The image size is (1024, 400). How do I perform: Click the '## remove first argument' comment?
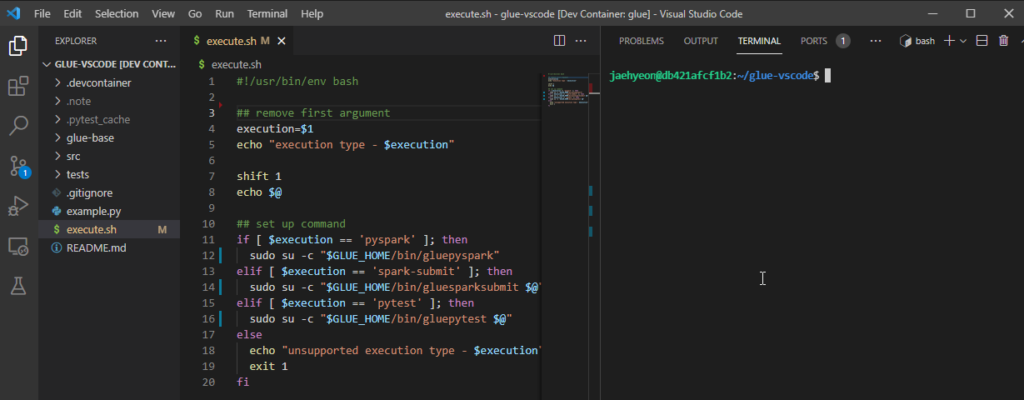[x=313, y=113]
